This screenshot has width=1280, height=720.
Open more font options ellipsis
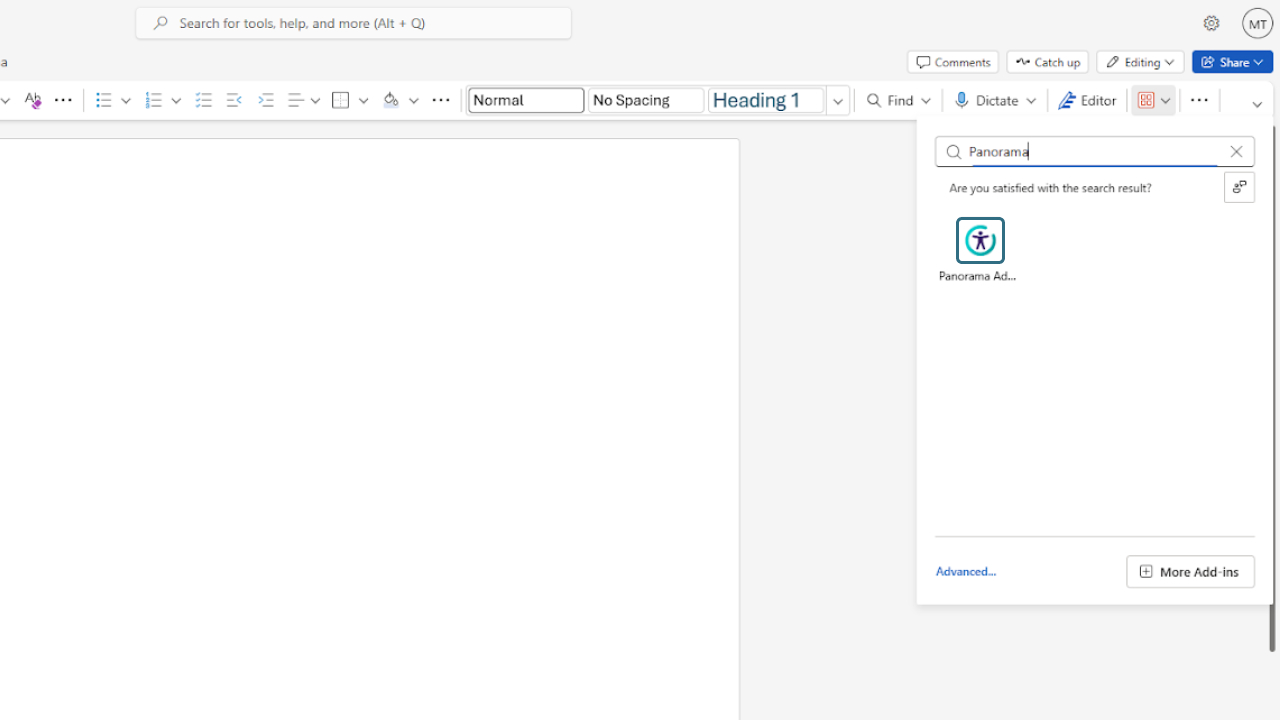[63, 100]
